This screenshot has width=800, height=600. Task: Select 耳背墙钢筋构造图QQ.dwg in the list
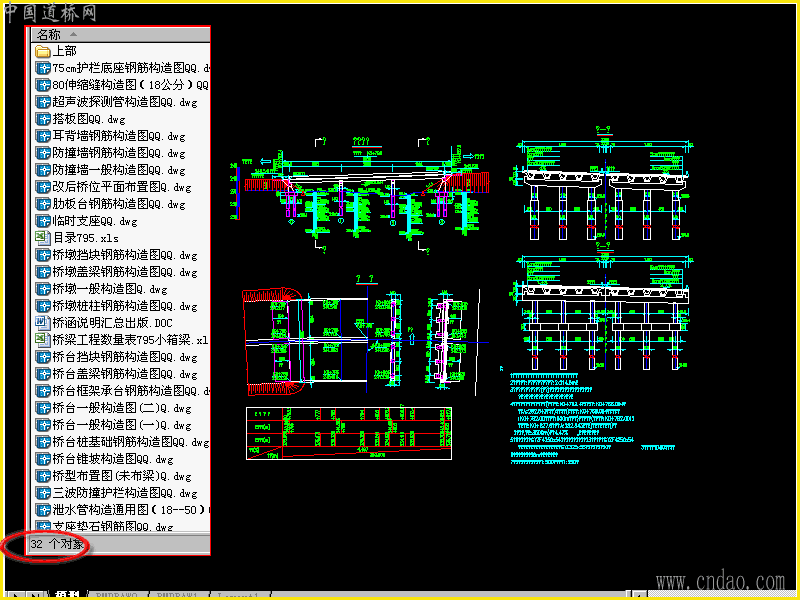click(119, 136)
